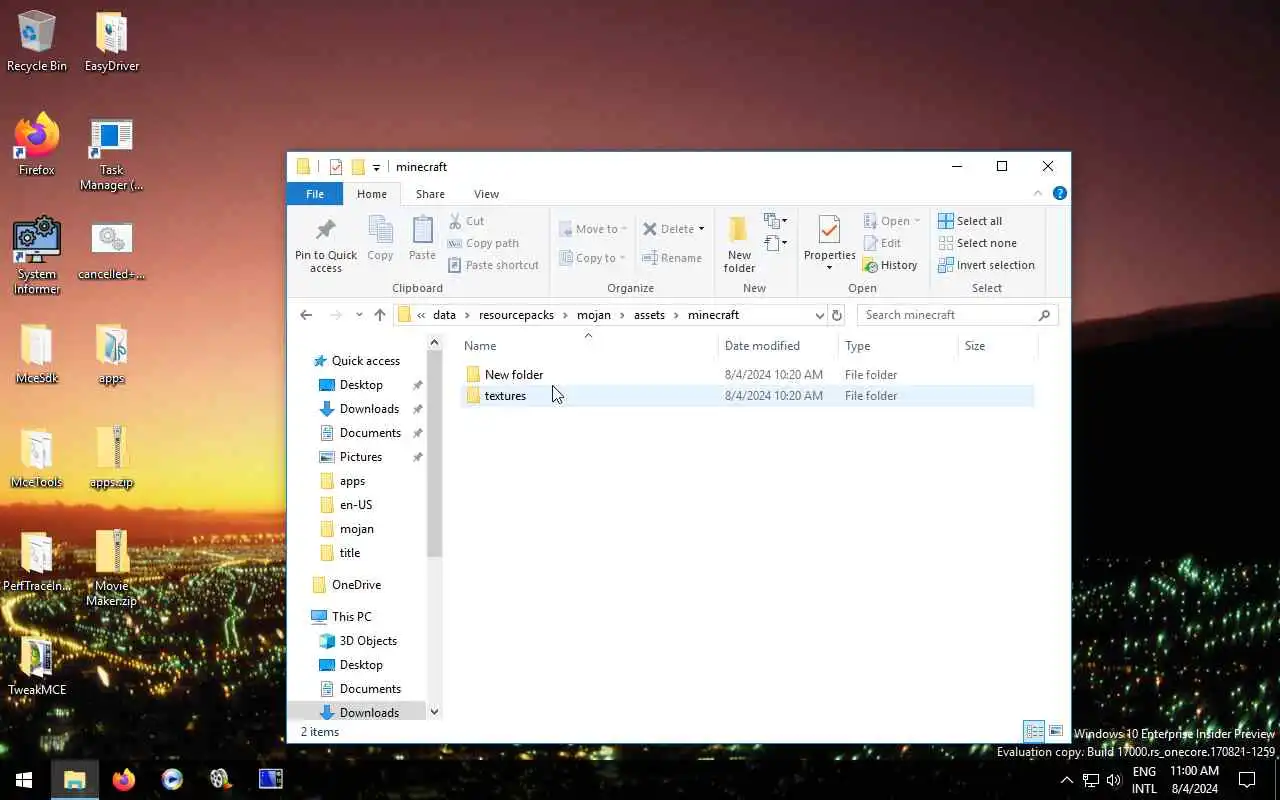Image resolution: width=1280 pixels, height=800 pixels.
Task: Expand Properties dropdown arrow
Action: tap(829, 268)
